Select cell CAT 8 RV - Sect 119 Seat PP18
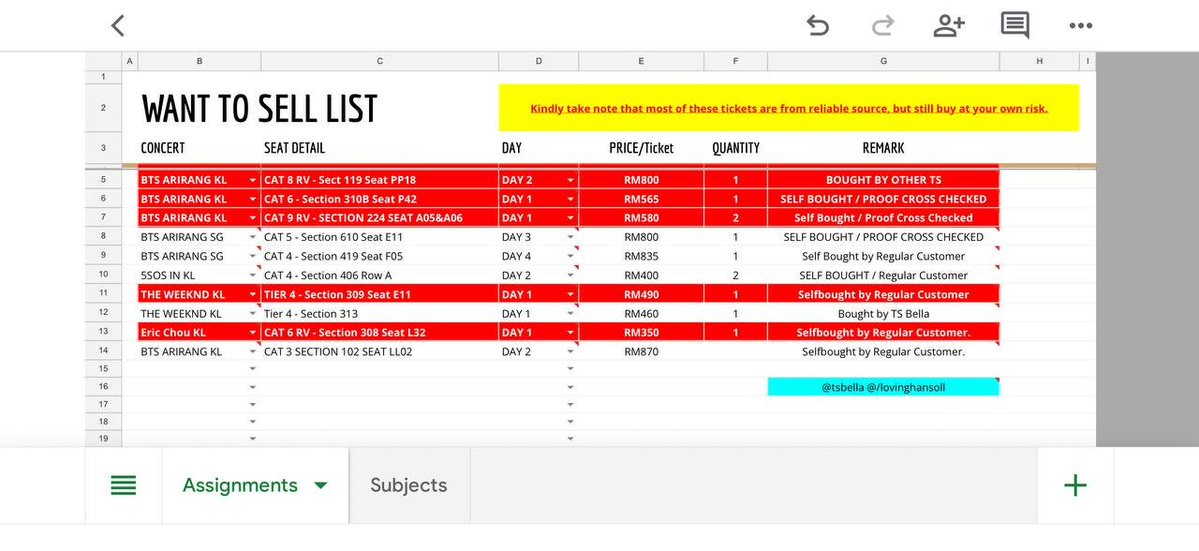 pos(380,180)
